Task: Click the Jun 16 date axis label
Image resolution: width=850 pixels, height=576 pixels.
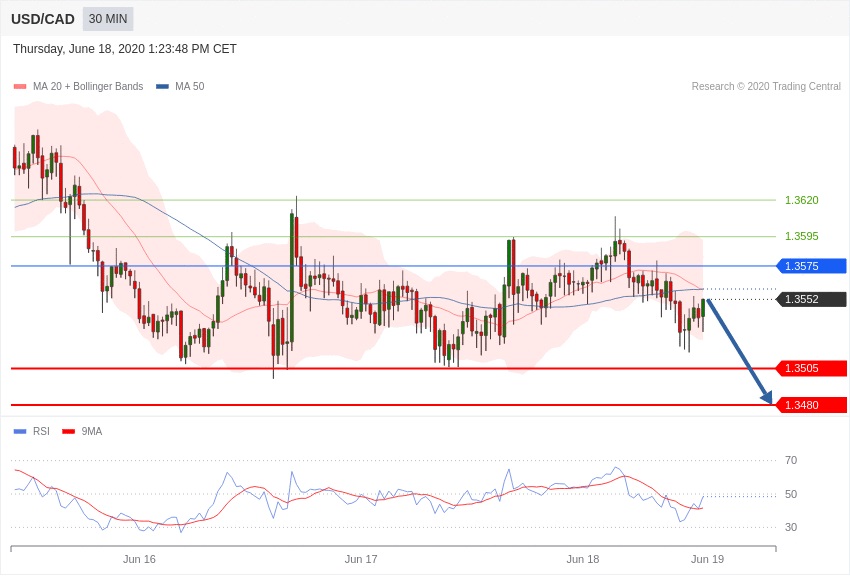Action: pos(139,559)
